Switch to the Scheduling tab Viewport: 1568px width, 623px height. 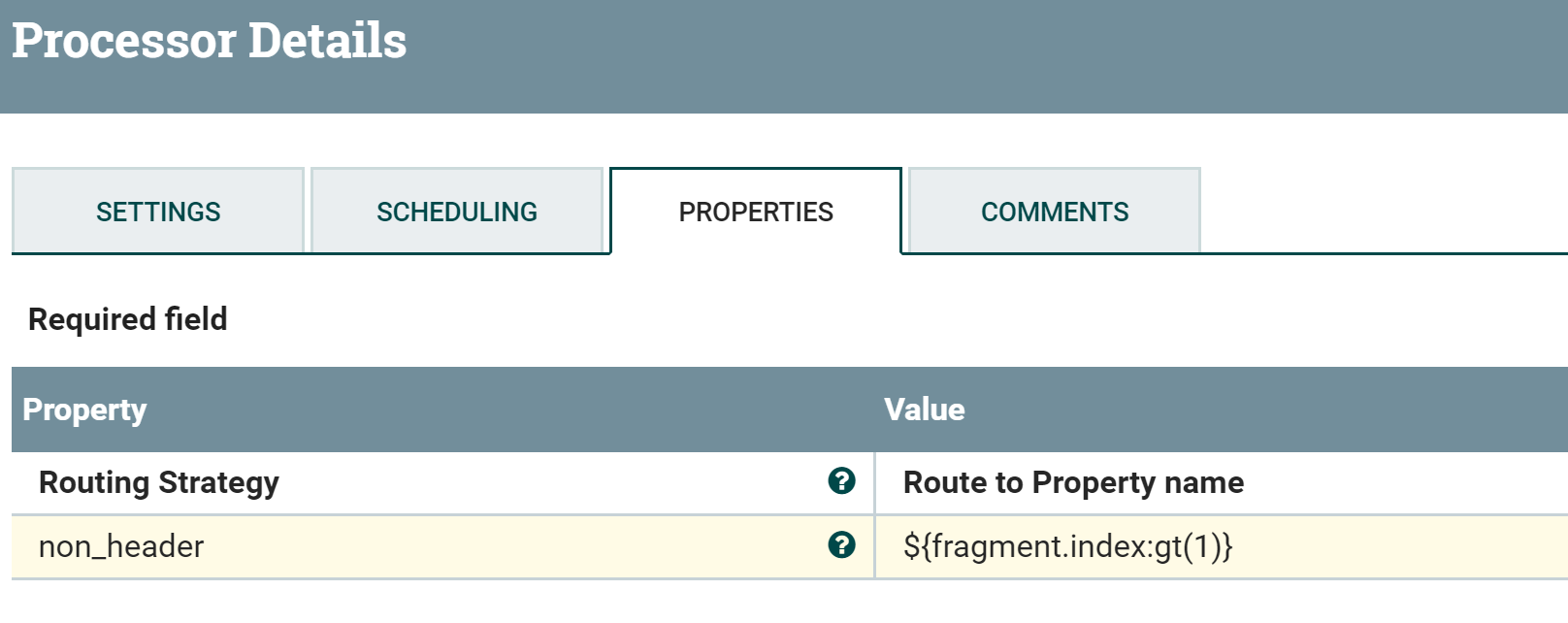point(457,212)
